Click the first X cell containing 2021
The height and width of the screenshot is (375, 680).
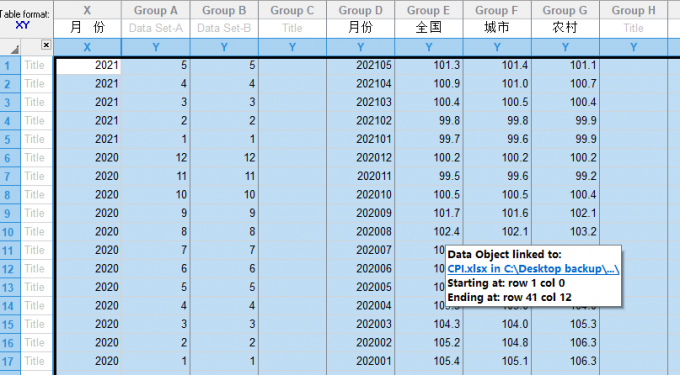(88, 65)
